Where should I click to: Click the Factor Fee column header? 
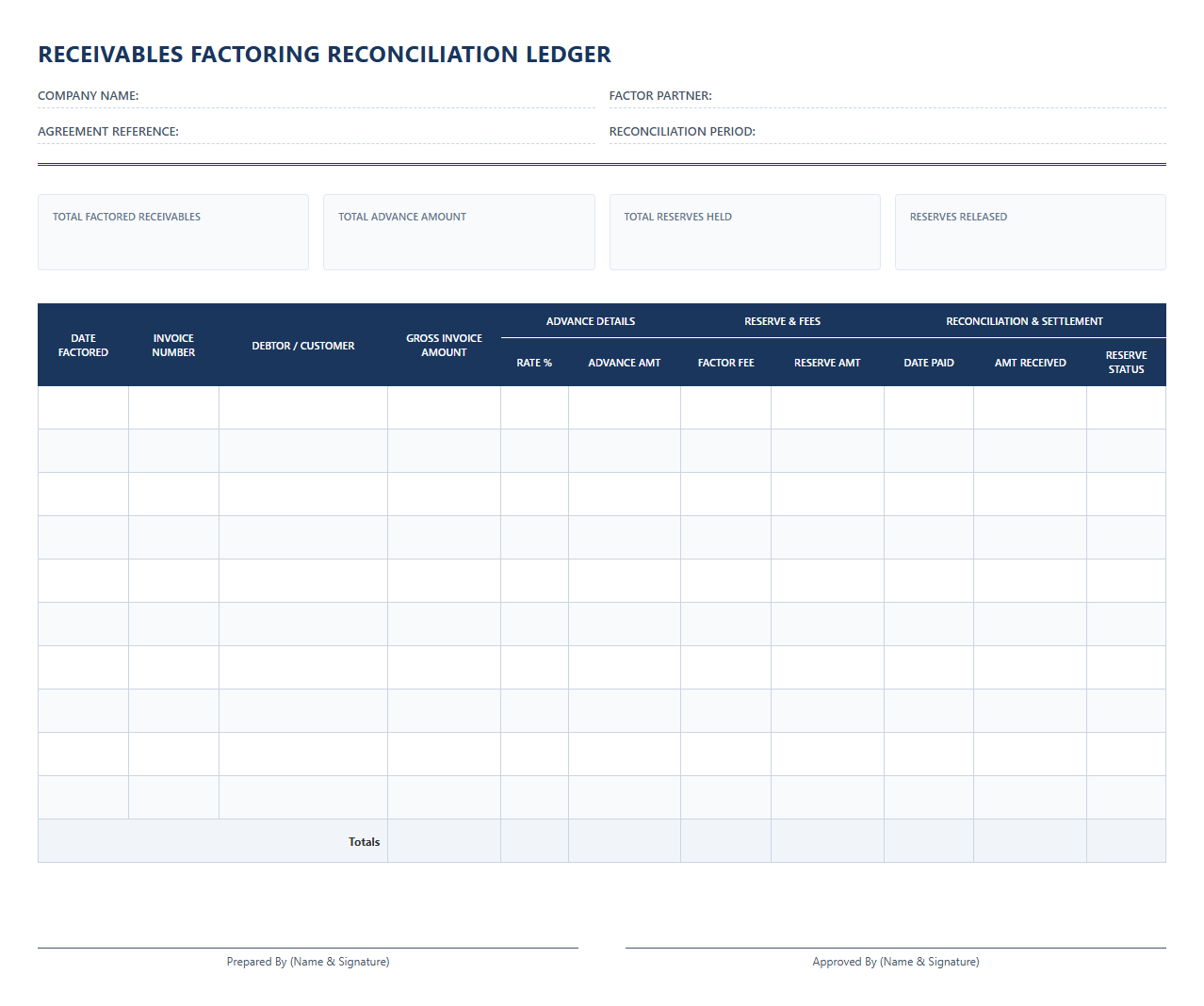[x=726, y=363]
